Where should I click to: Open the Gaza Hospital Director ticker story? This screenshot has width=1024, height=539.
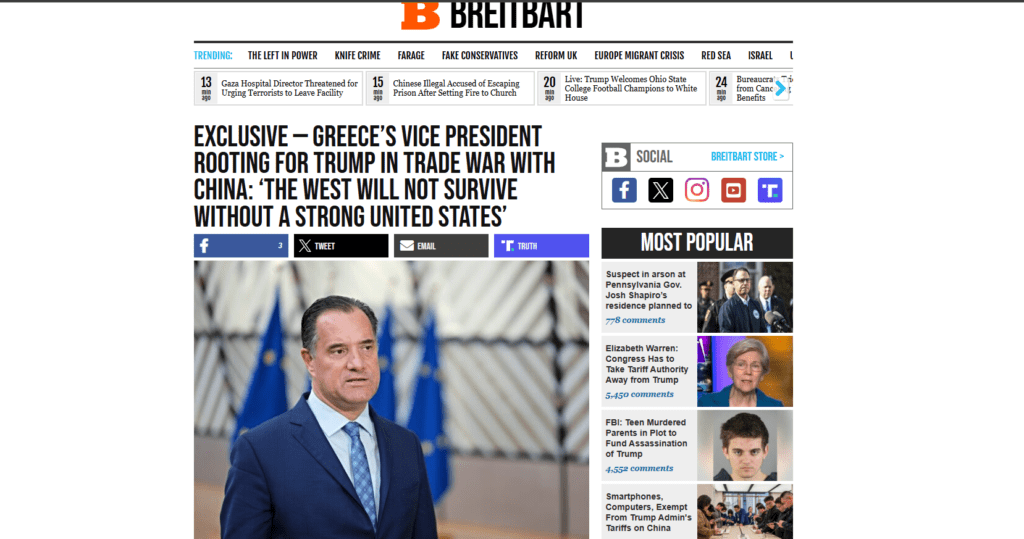[289, 88]
